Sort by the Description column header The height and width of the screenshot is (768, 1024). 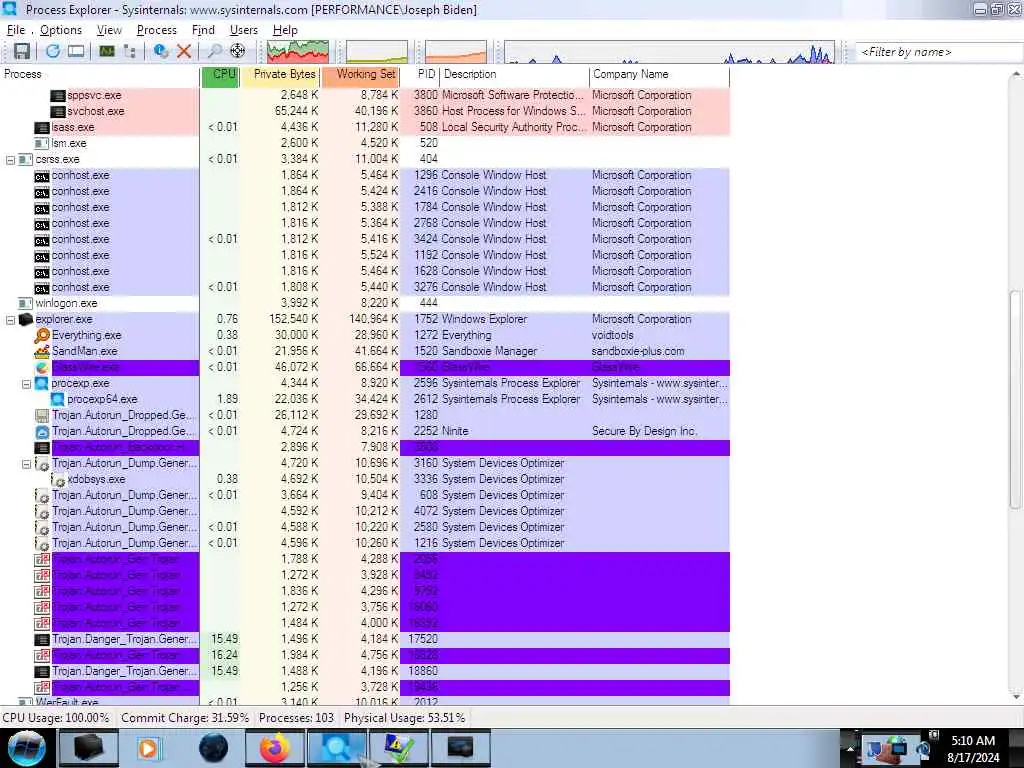(515, 74)
